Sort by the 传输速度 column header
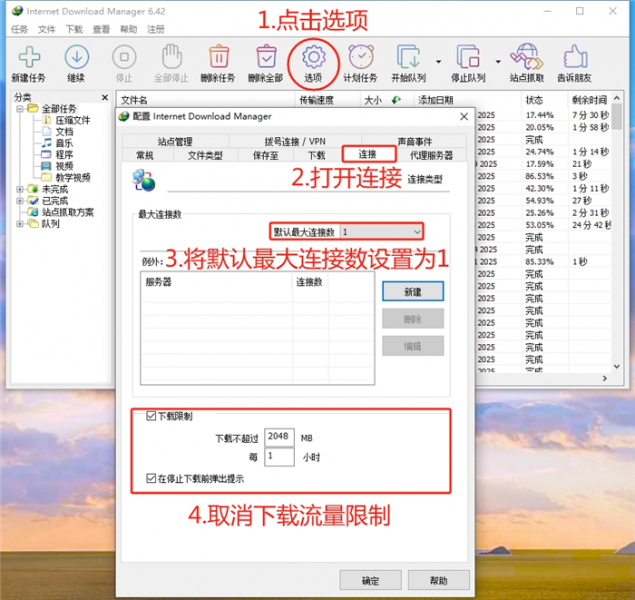The height and width of the screenshot is (600, 635). click(x=327, y=100)
